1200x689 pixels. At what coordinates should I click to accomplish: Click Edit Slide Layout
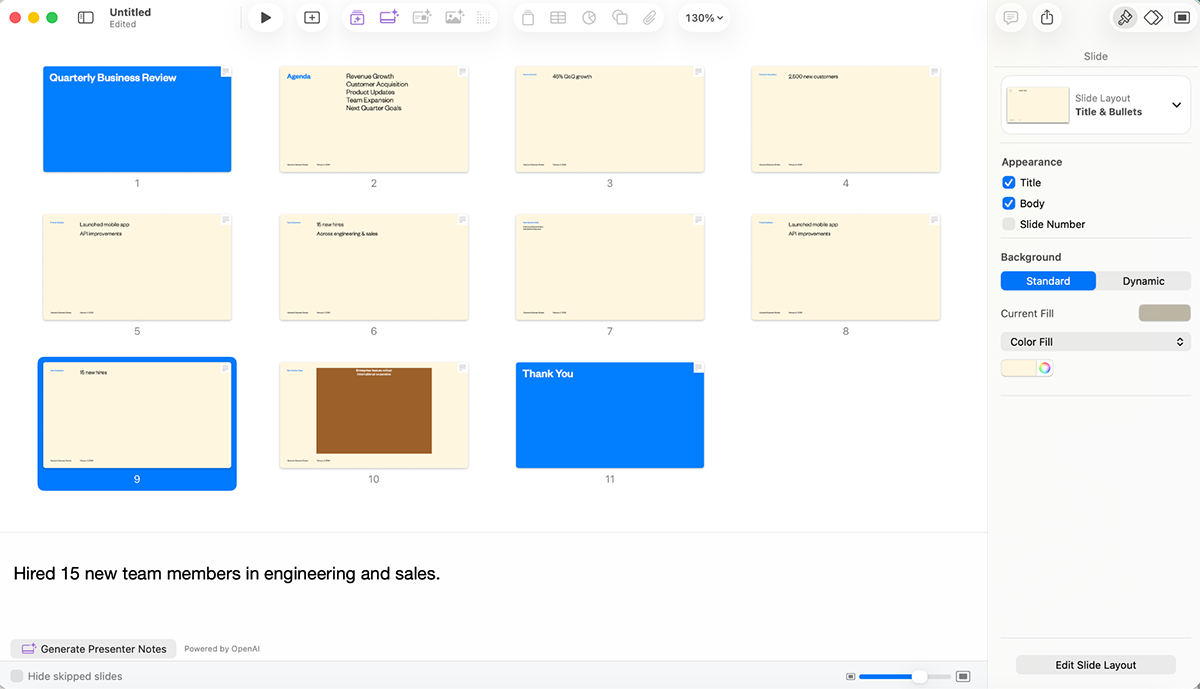pos(1095,664)
